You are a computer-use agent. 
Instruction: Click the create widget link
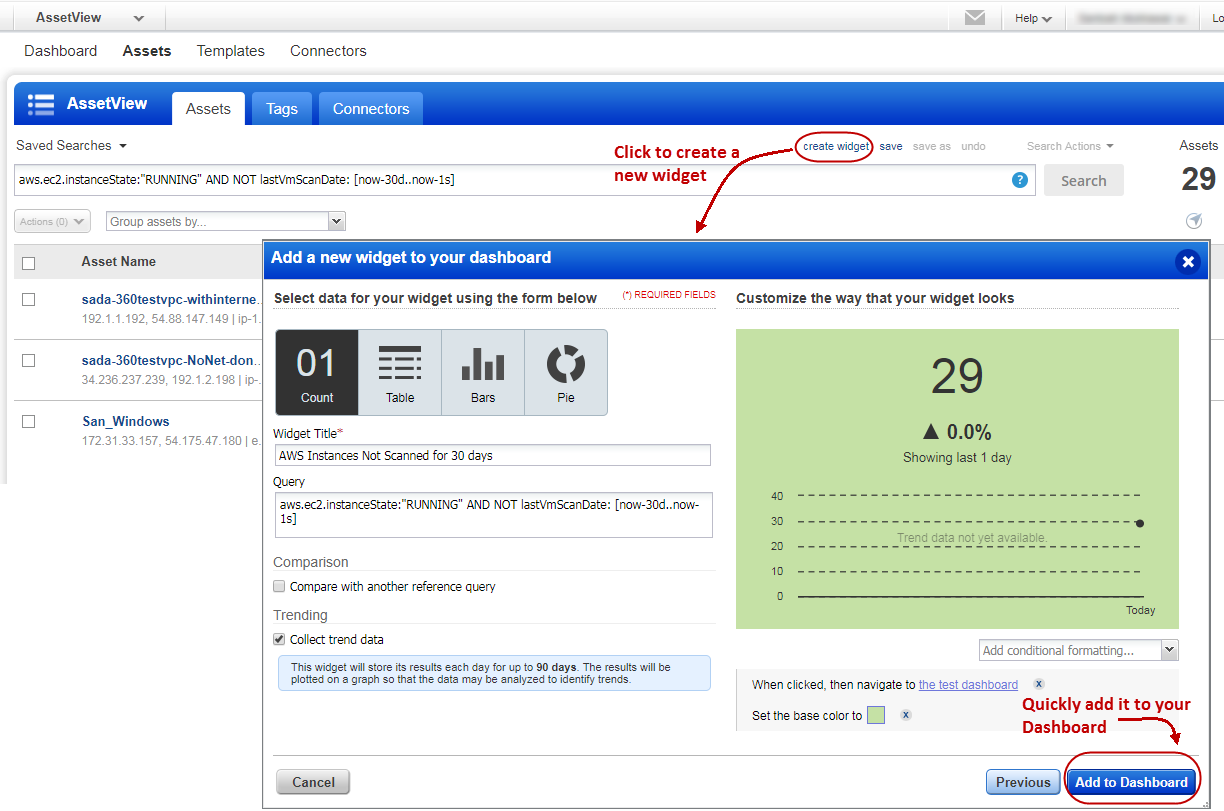pos(836,146)
